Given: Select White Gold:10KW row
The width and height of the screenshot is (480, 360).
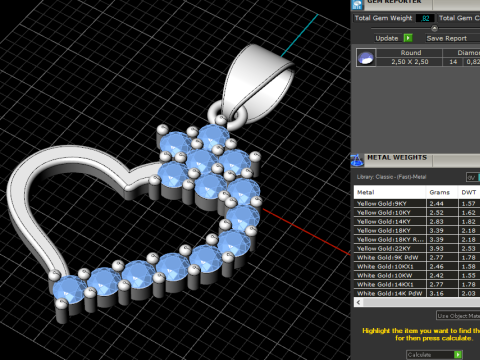Looking at the screenshot, I should [417, 276].
